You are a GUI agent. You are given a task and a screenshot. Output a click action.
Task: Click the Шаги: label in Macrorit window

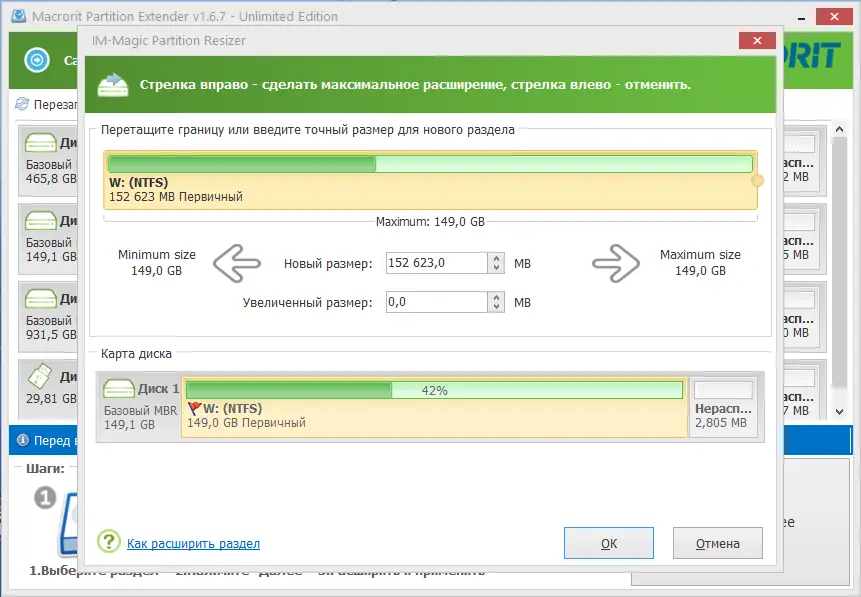[45, 468]
